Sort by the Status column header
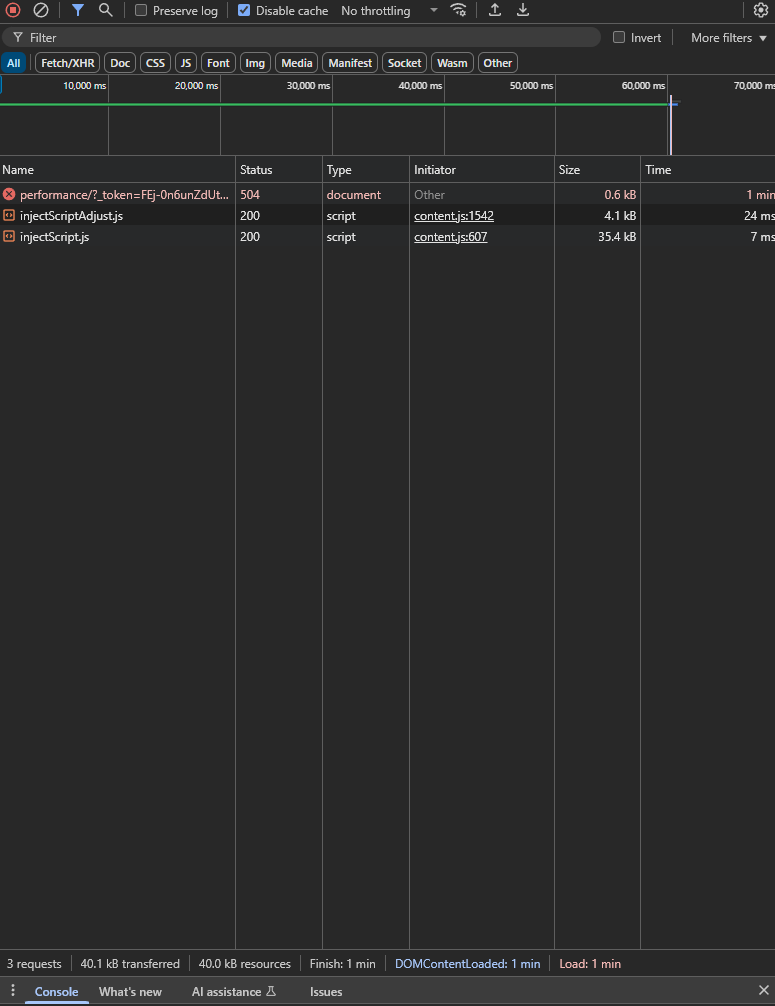This screenshot has width=775, height=1006. (x=278, y=169)
